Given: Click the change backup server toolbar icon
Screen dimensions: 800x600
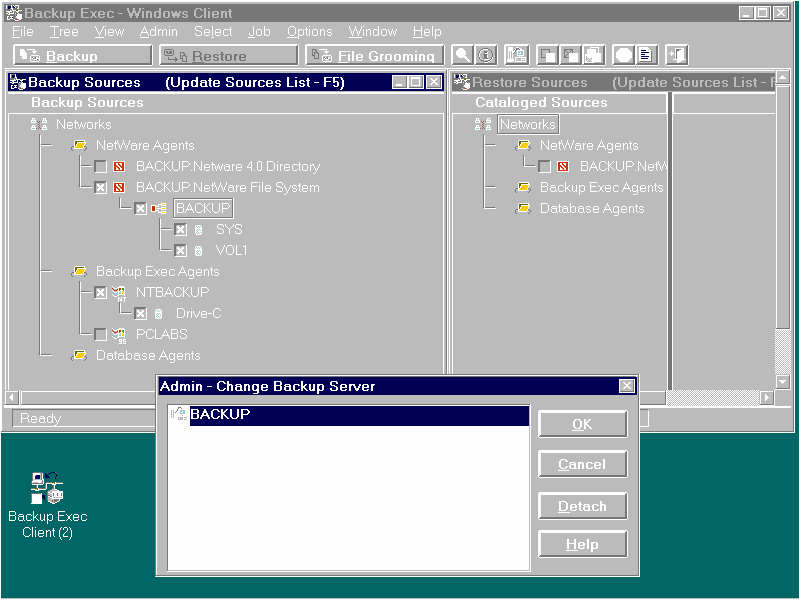Looking at the screenshot, I should pos(516,55).
